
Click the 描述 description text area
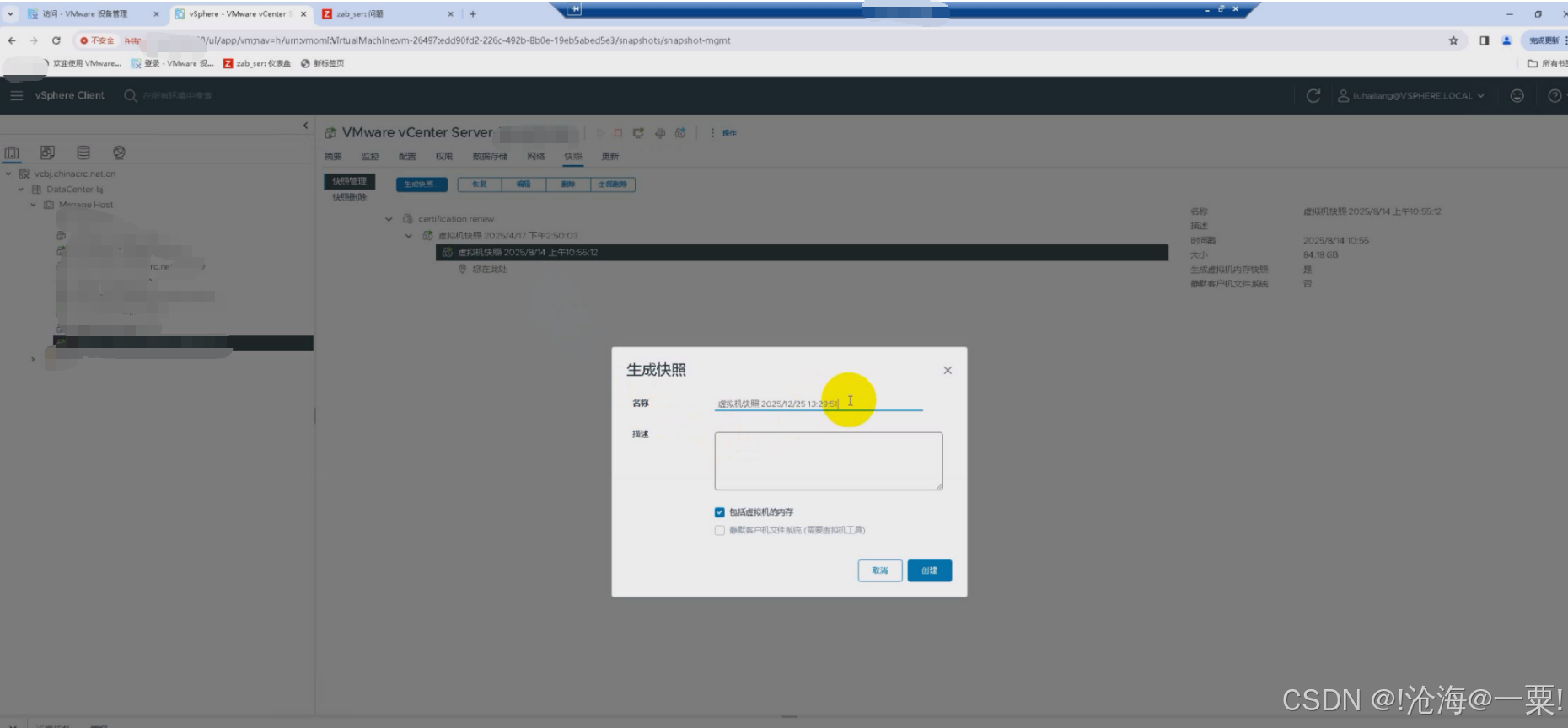[829, 461]
